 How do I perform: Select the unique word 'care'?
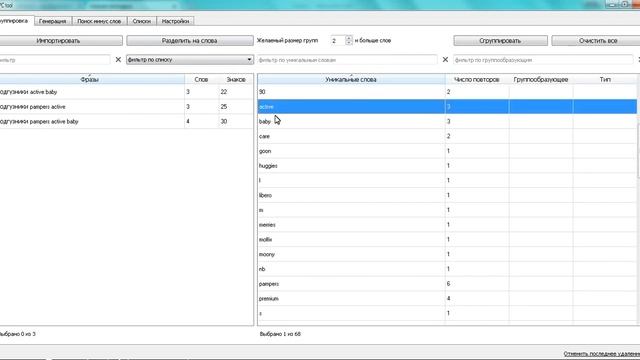(x=447, y=136)
